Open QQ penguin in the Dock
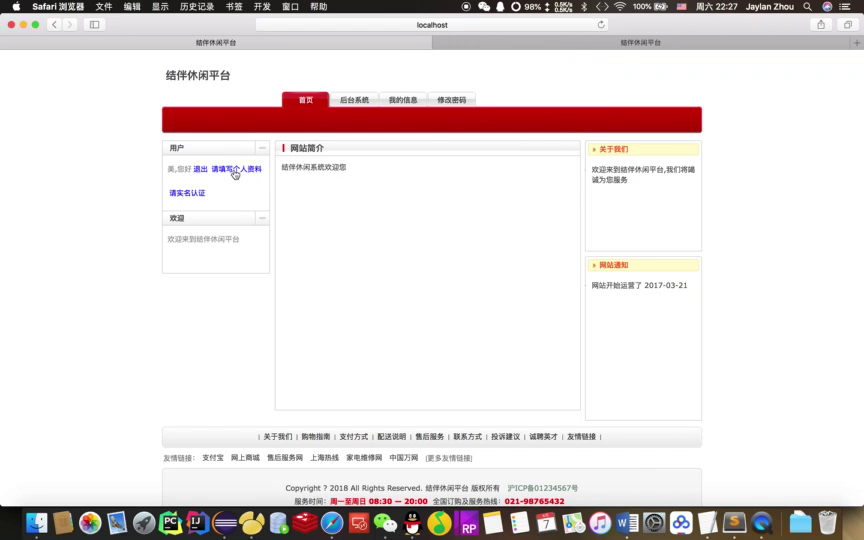 [x=412, y=523]
